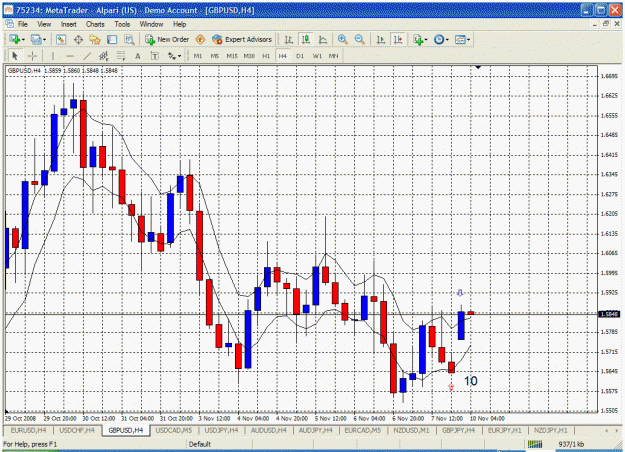This screenshot has height=452, width=625.
Task: Open the Strategy Tester magnifier icon
Action: coord(129,39)
